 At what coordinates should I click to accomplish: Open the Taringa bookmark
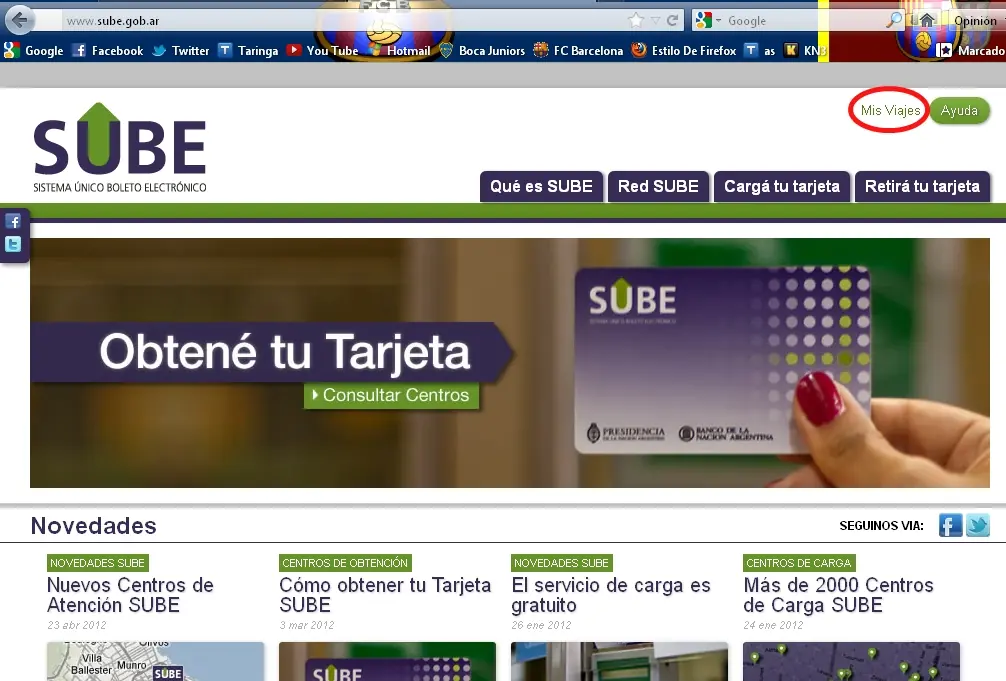point(248,50)
